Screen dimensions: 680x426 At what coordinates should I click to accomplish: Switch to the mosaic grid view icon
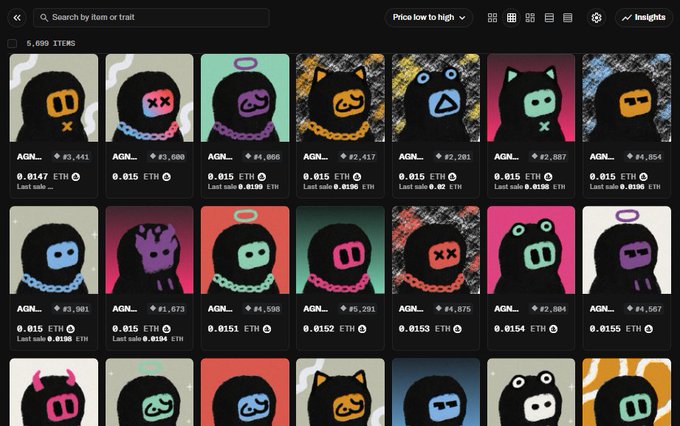click(x=530, y=18)
